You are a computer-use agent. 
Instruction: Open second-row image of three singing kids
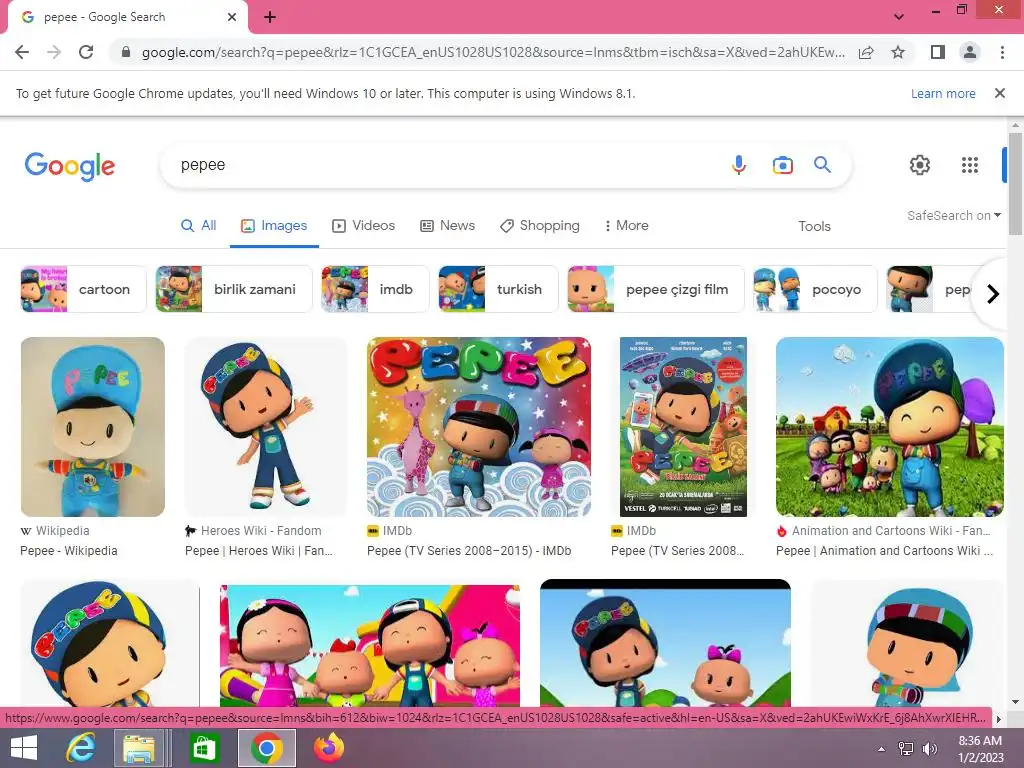(x=370, y=646)
